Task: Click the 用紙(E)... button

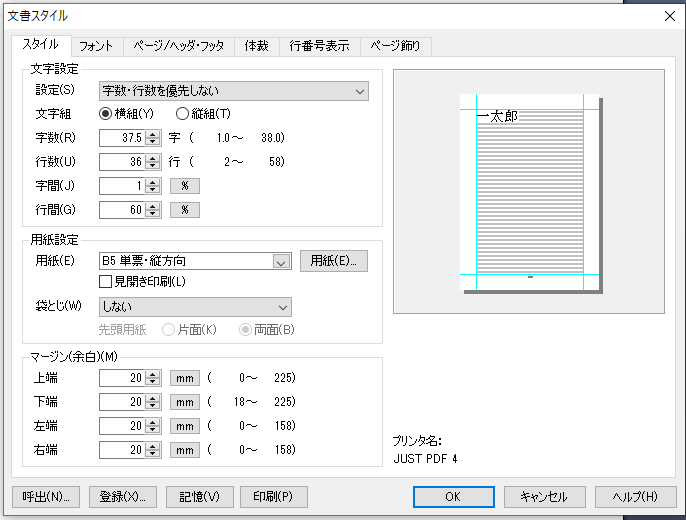Action: click(334, 262)
